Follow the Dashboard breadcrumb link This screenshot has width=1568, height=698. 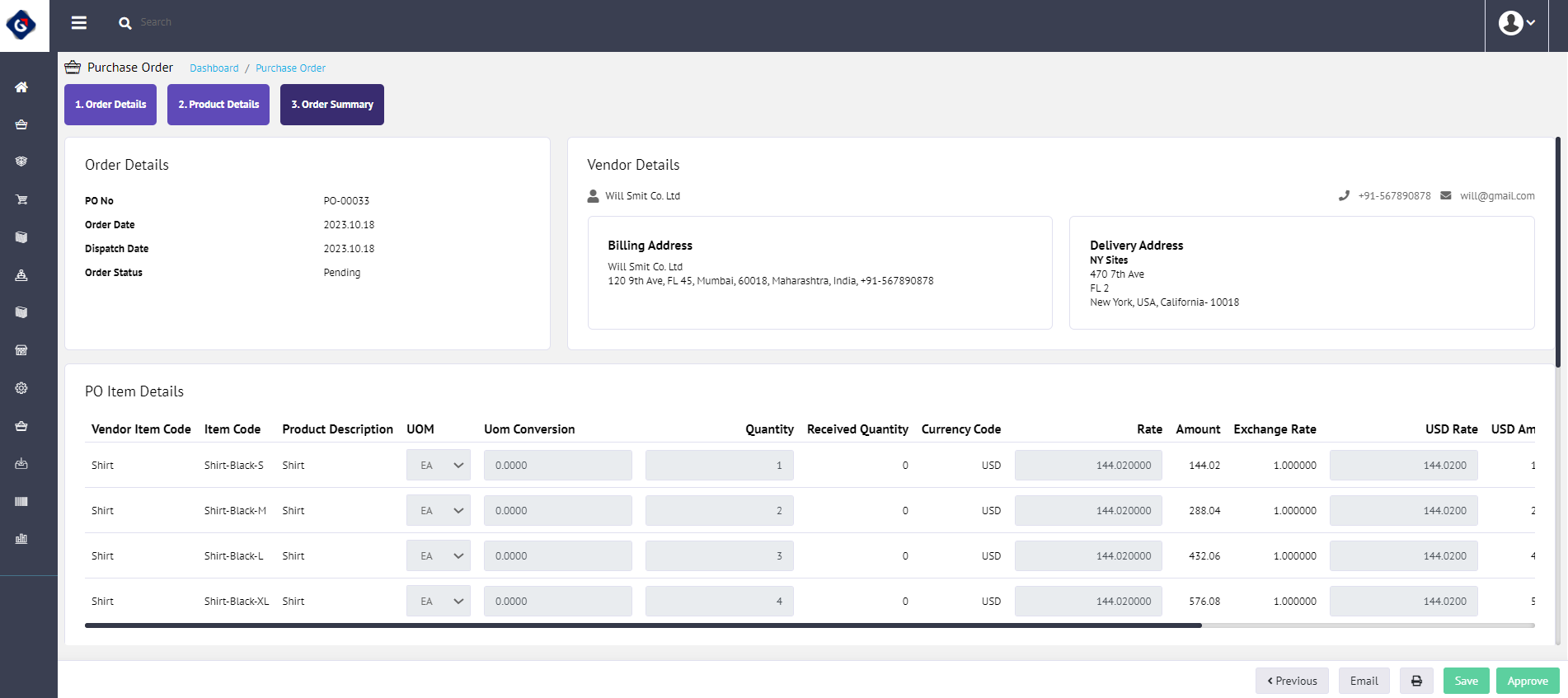[x=214, y=68]
